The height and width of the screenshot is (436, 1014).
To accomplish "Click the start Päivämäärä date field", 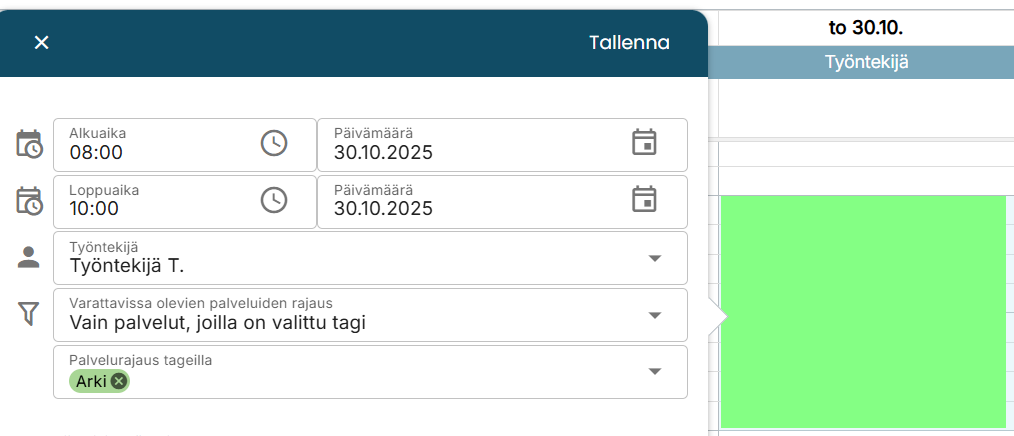I will pyautogui.click(x=470, y=152).
